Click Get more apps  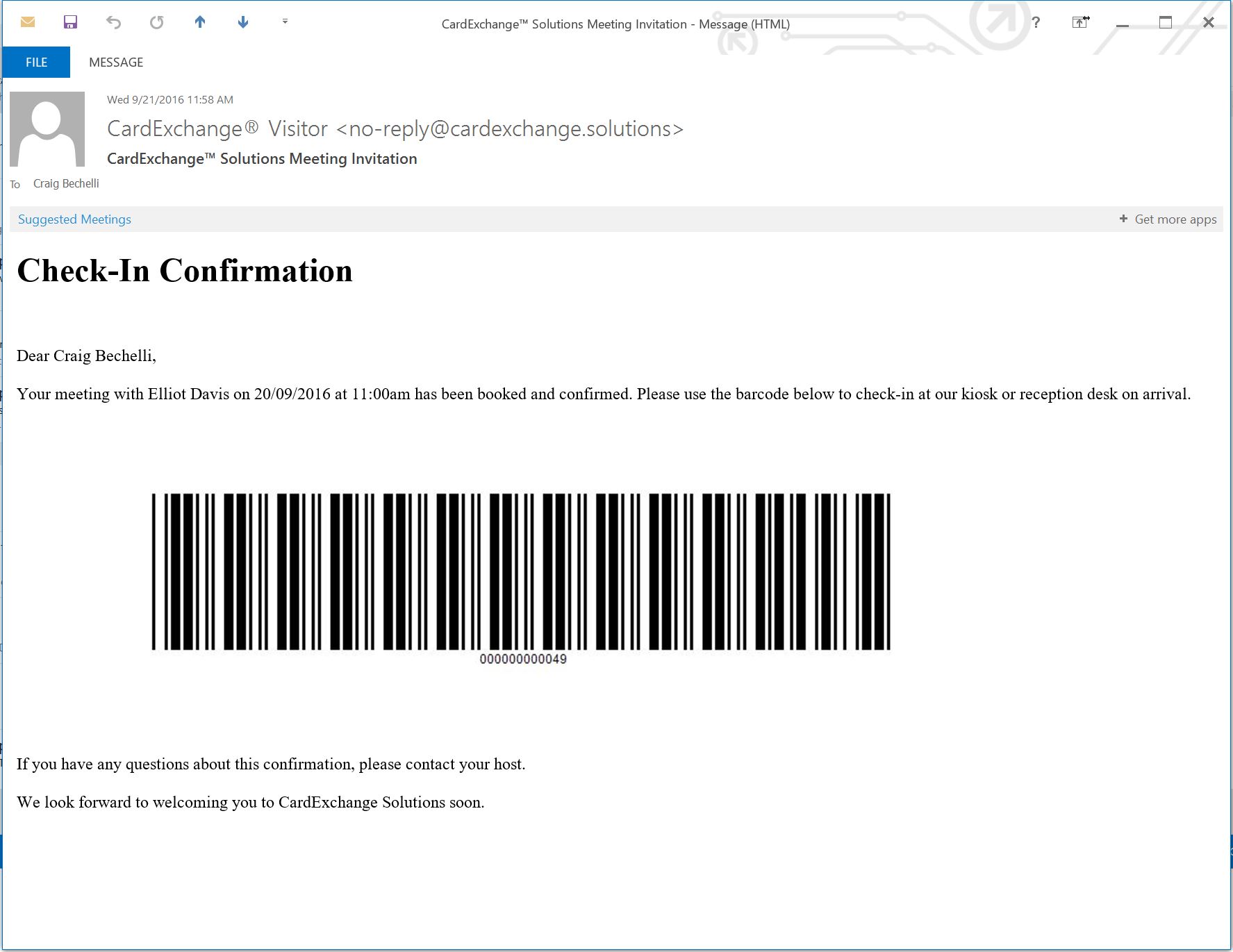[x=1175, y=219]
